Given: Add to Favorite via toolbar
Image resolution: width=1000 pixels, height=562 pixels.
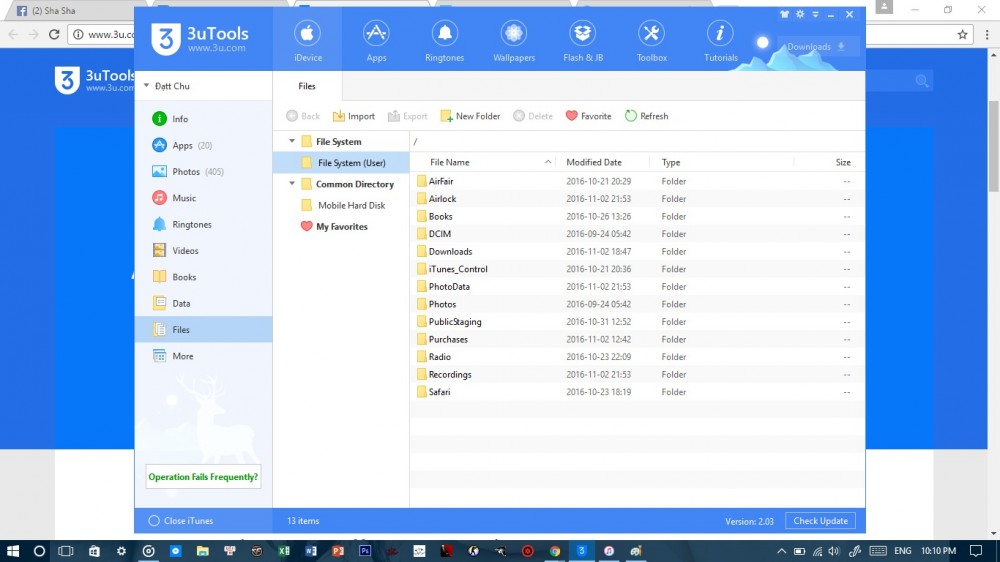Looking at the screenshot, I should [589, 116].
